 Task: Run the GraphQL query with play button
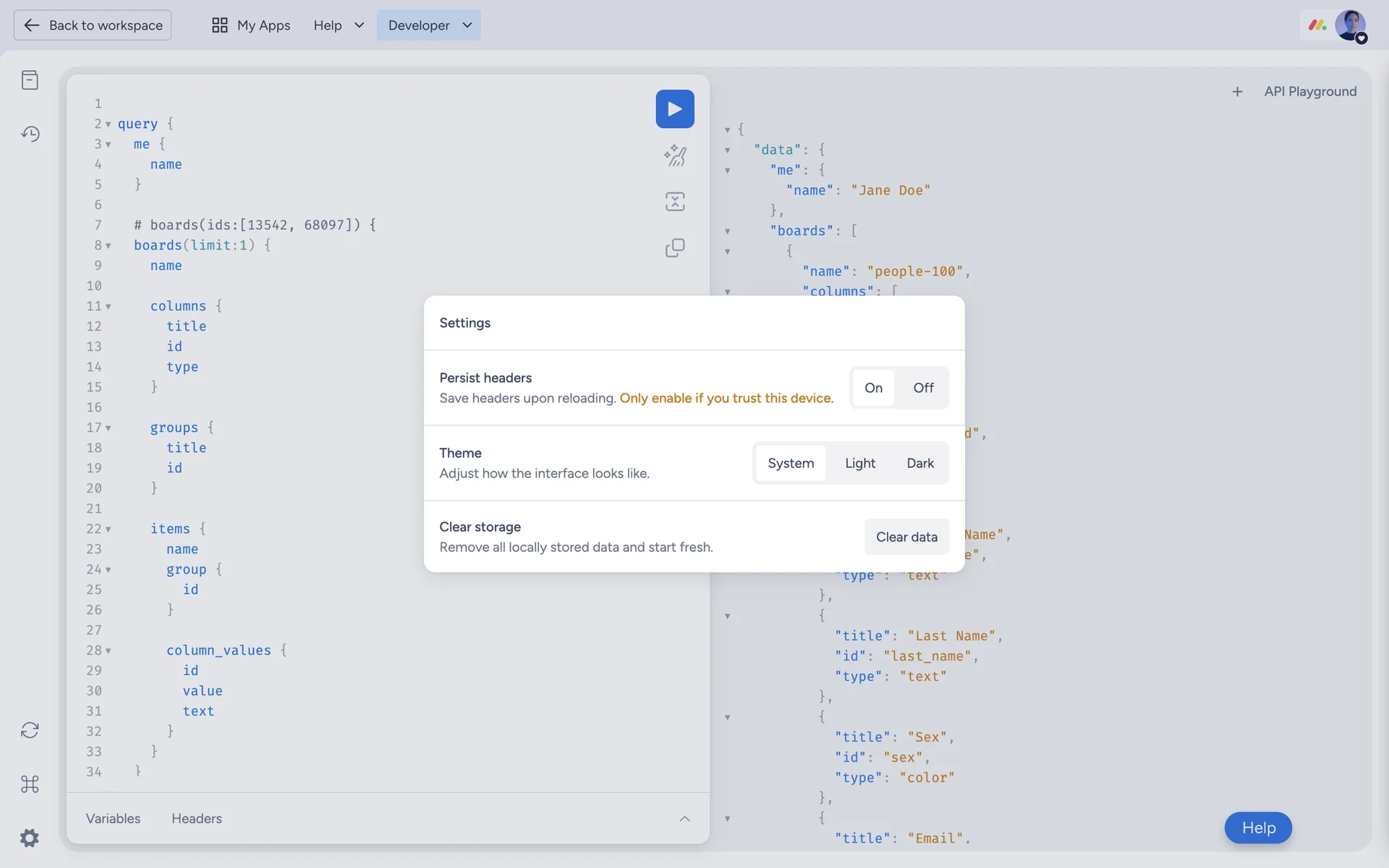tap(674, 109)
